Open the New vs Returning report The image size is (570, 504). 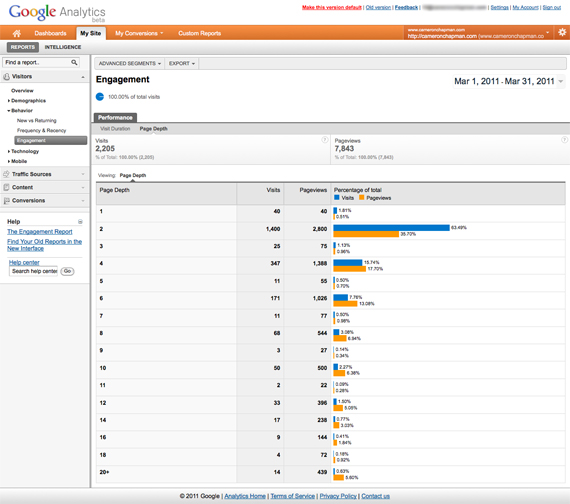pyautogui.click(x=37, y=121)
